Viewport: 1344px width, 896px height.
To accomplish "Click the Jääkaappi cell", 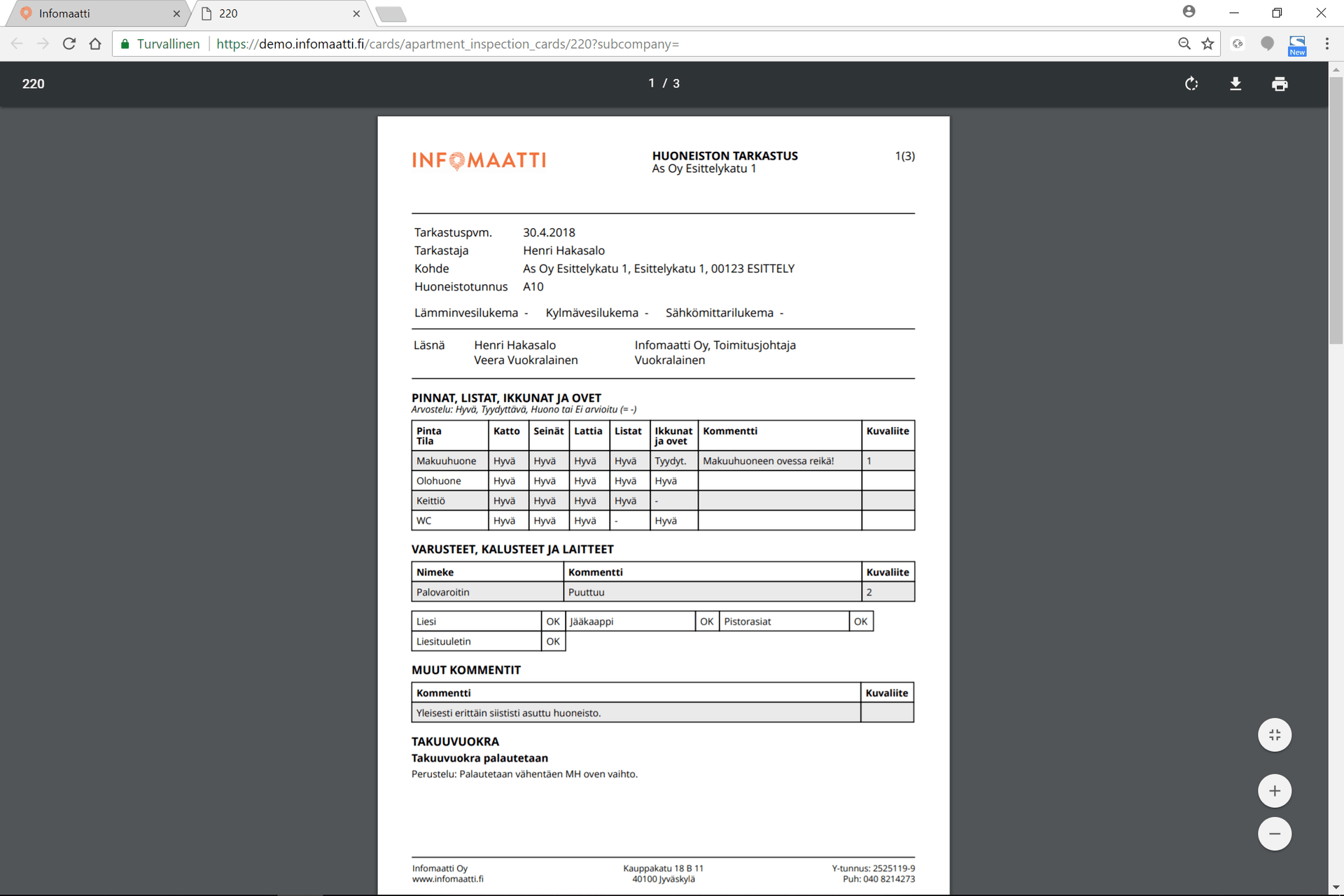I will pos(630,622).
